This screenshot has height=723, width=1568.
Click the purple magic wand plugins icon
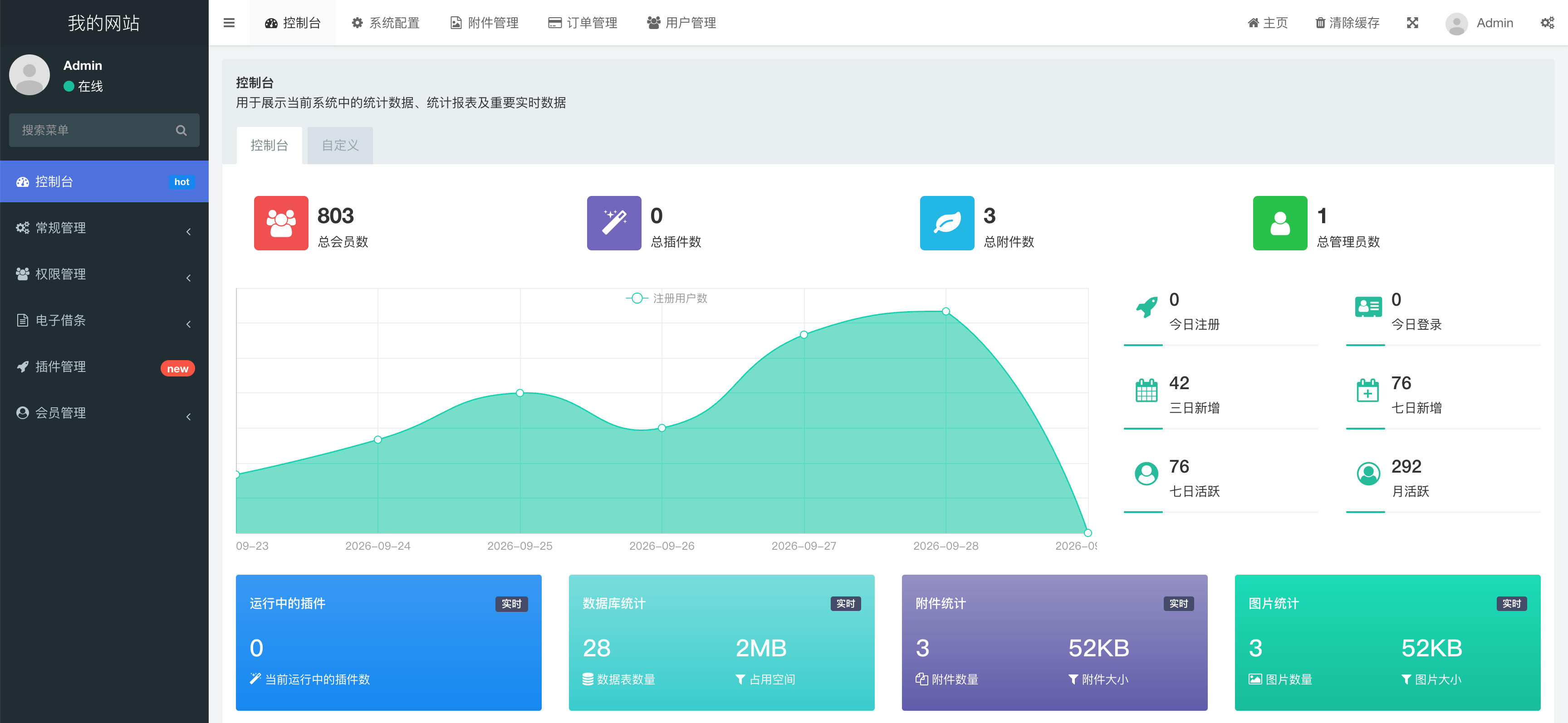(614, 223)
